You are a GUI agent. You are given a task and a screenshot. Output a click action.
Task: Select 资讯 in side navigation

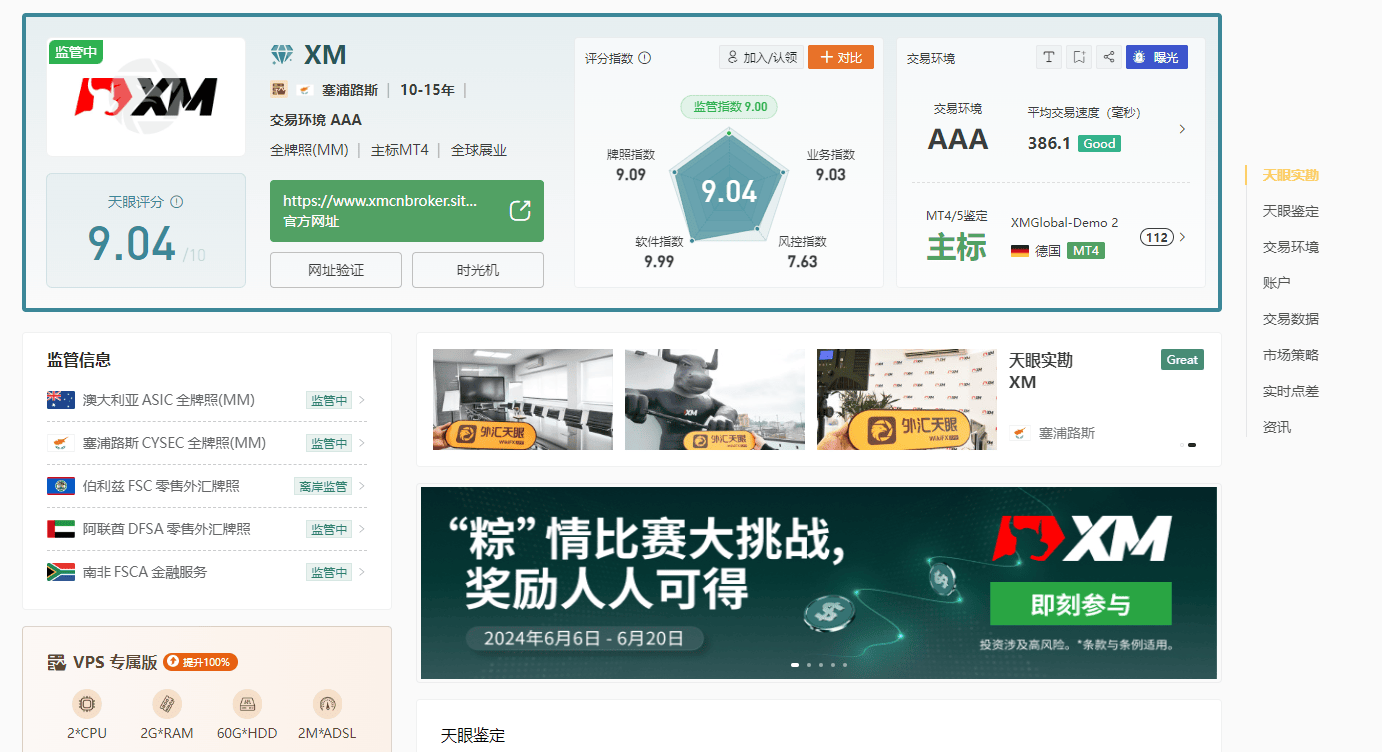click(1277, 427)
